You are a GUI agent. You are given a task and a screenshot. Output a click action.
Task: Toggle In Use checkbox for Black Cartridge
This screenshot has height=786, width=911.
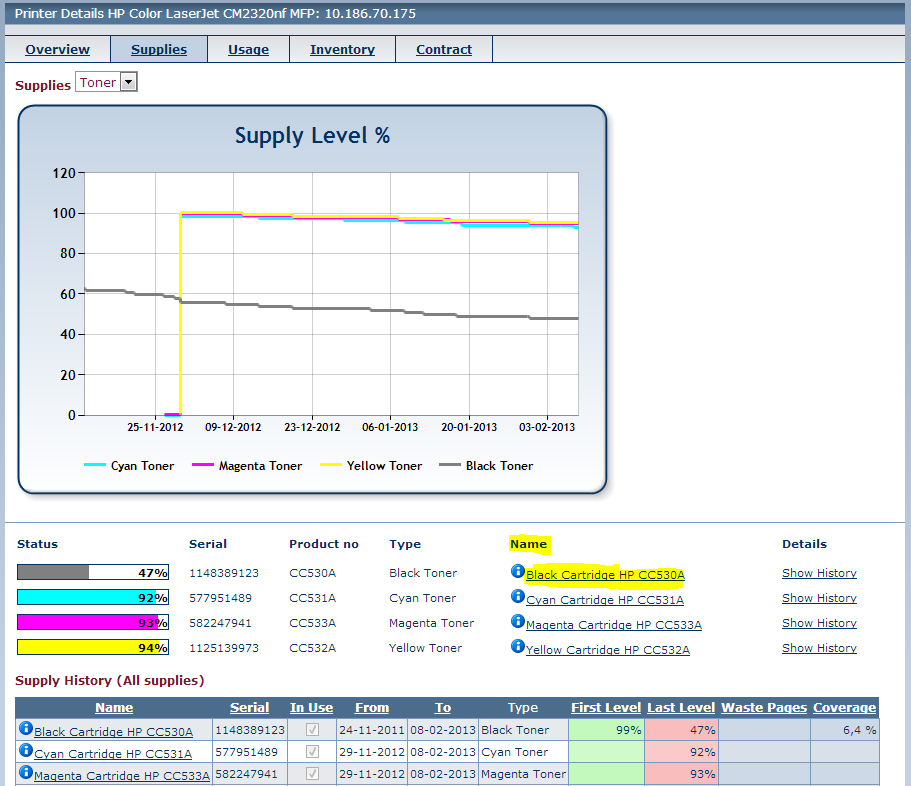pos(312,730)
